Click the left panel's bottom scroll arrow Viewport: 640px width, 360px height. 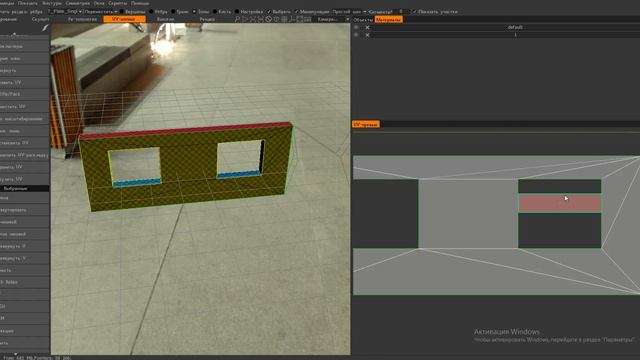[16, 354]
